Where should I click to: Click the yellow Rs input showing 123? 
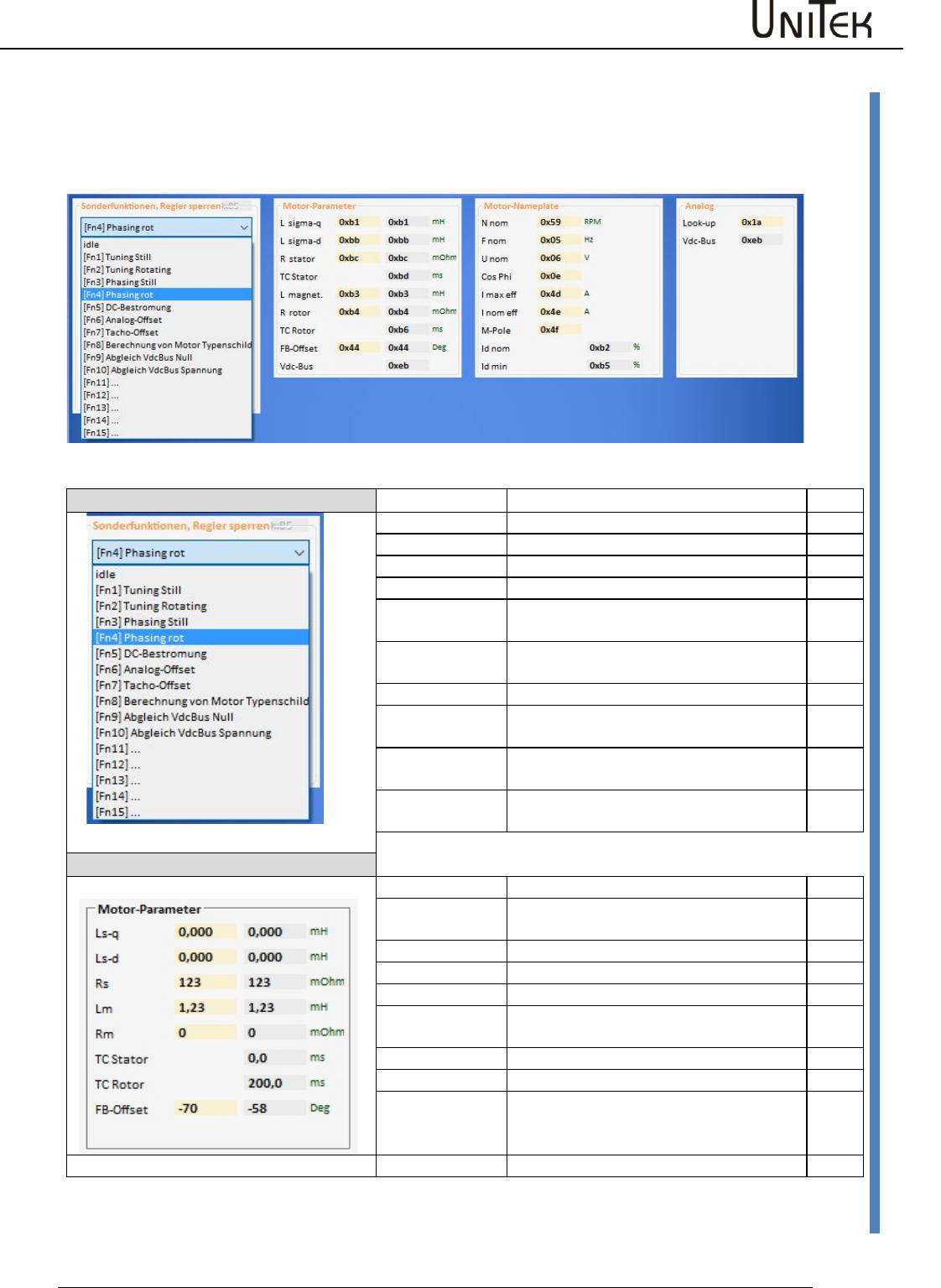tap(206, 983)
